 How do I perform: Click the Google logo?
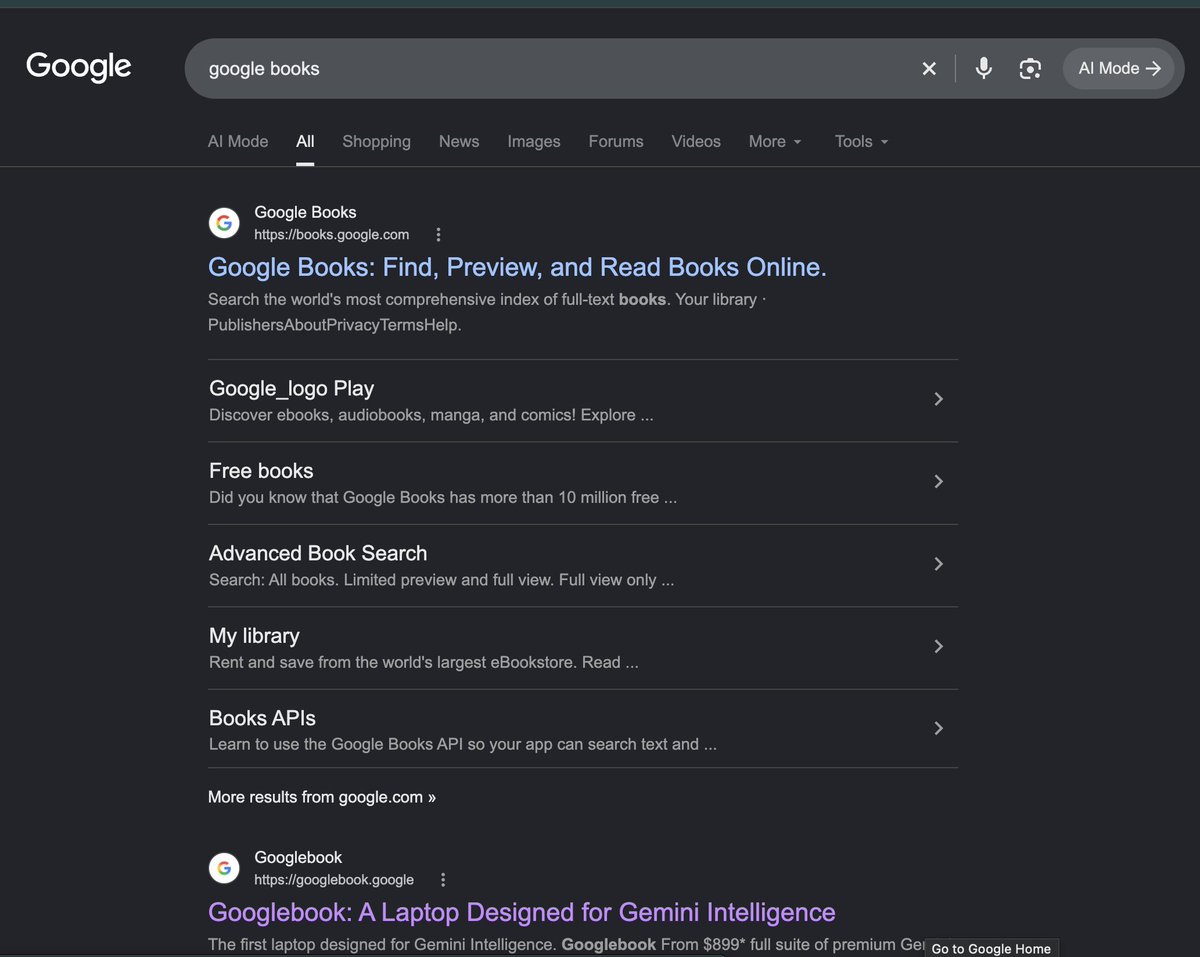[x=79, y=67]
